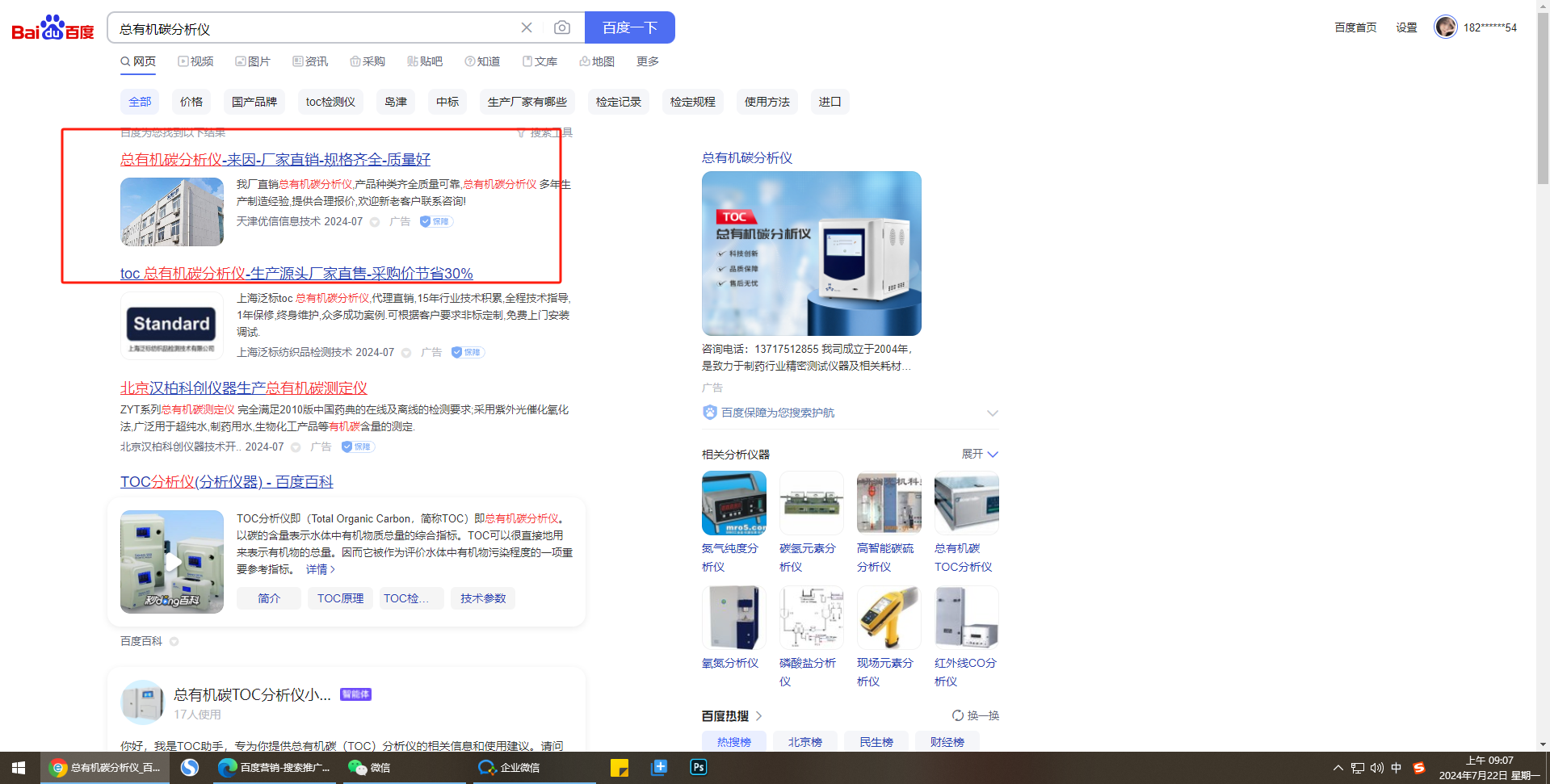Click the user avatar picture

(x=1445, y=27)
